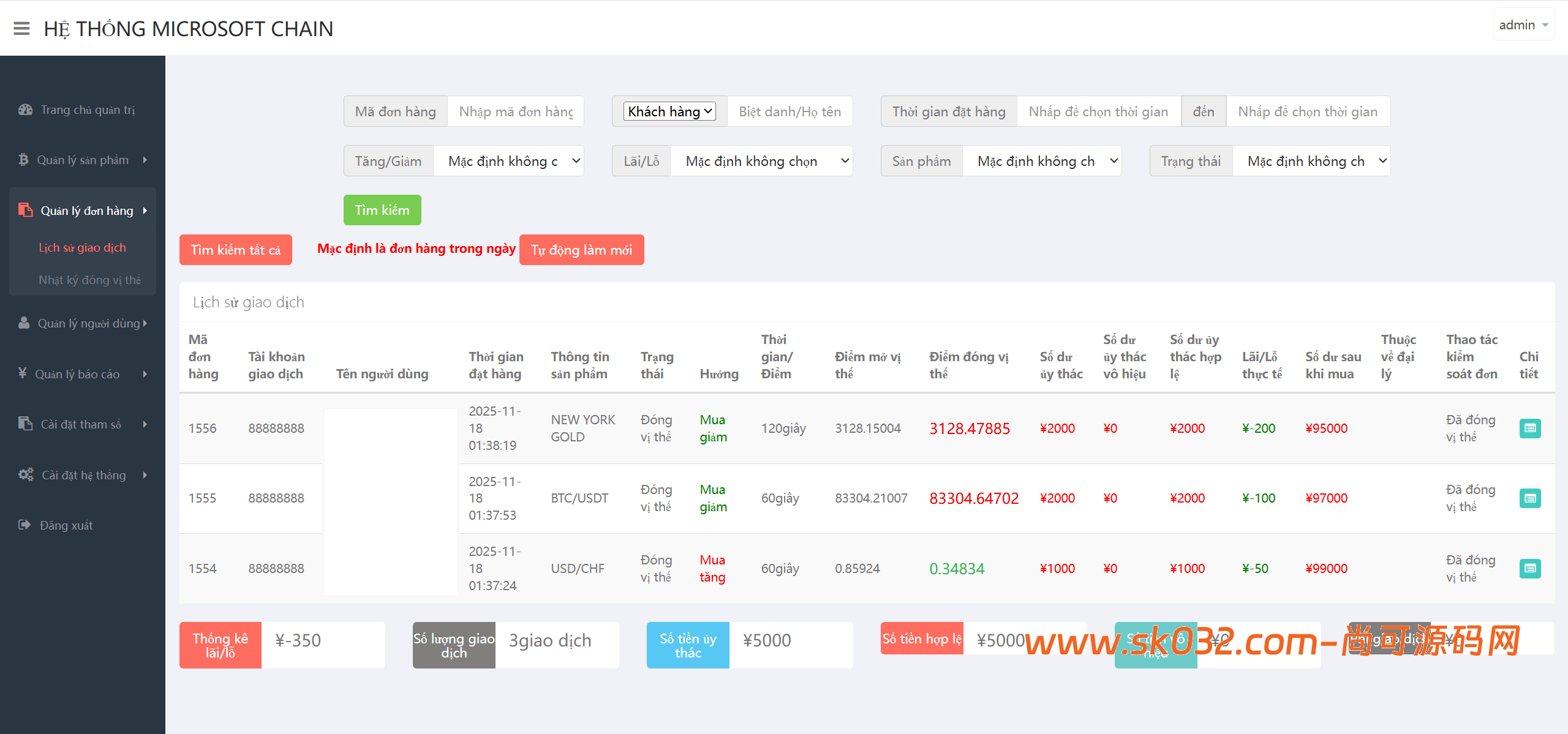Click the Tự động làm mới button
1568x734 pixels.
(581, 250)
